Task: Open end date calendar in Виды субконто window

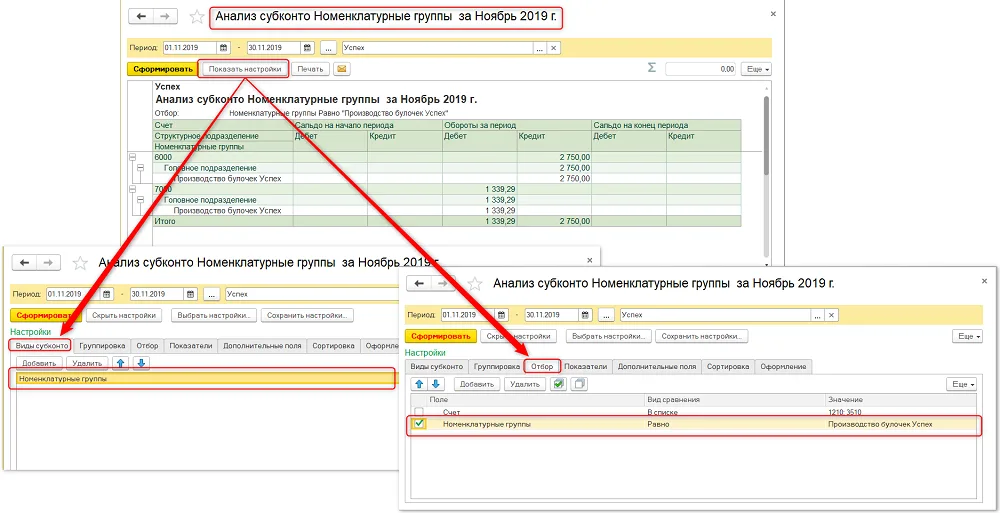Action: tap(191, 294)
